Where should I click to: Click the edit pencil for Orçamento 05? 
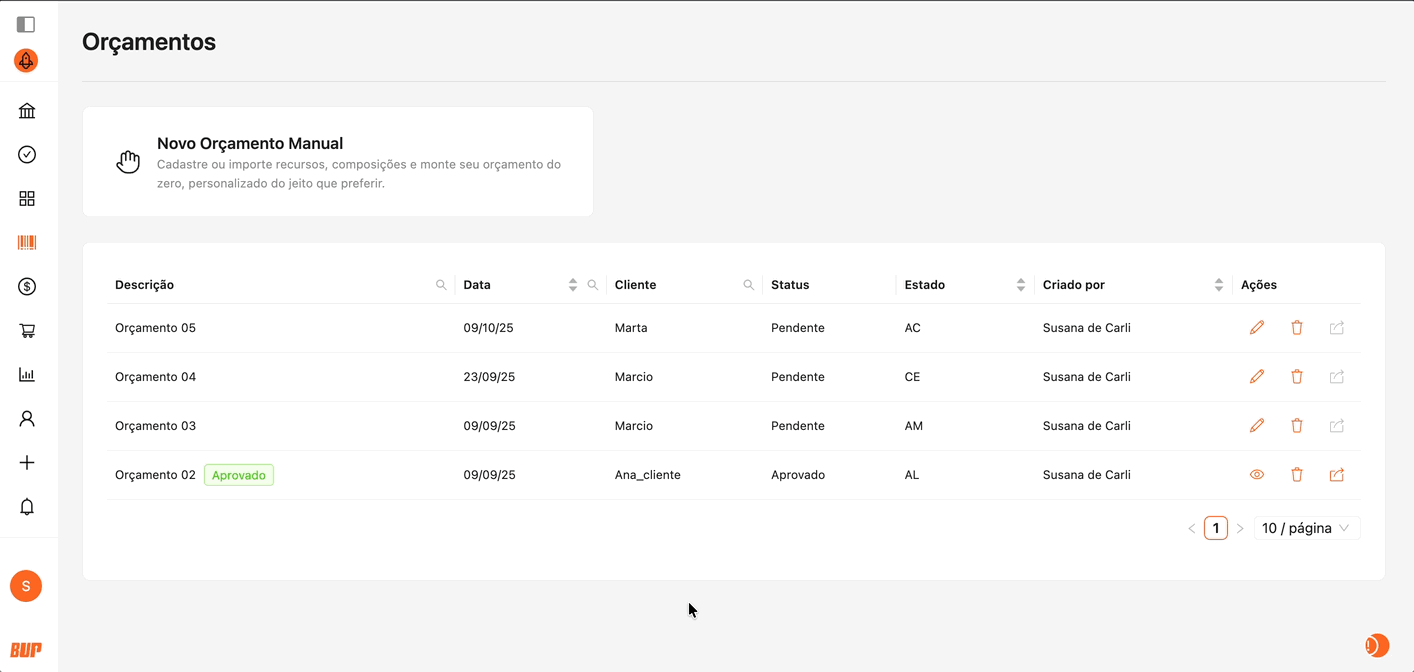tap(1257, 328)
